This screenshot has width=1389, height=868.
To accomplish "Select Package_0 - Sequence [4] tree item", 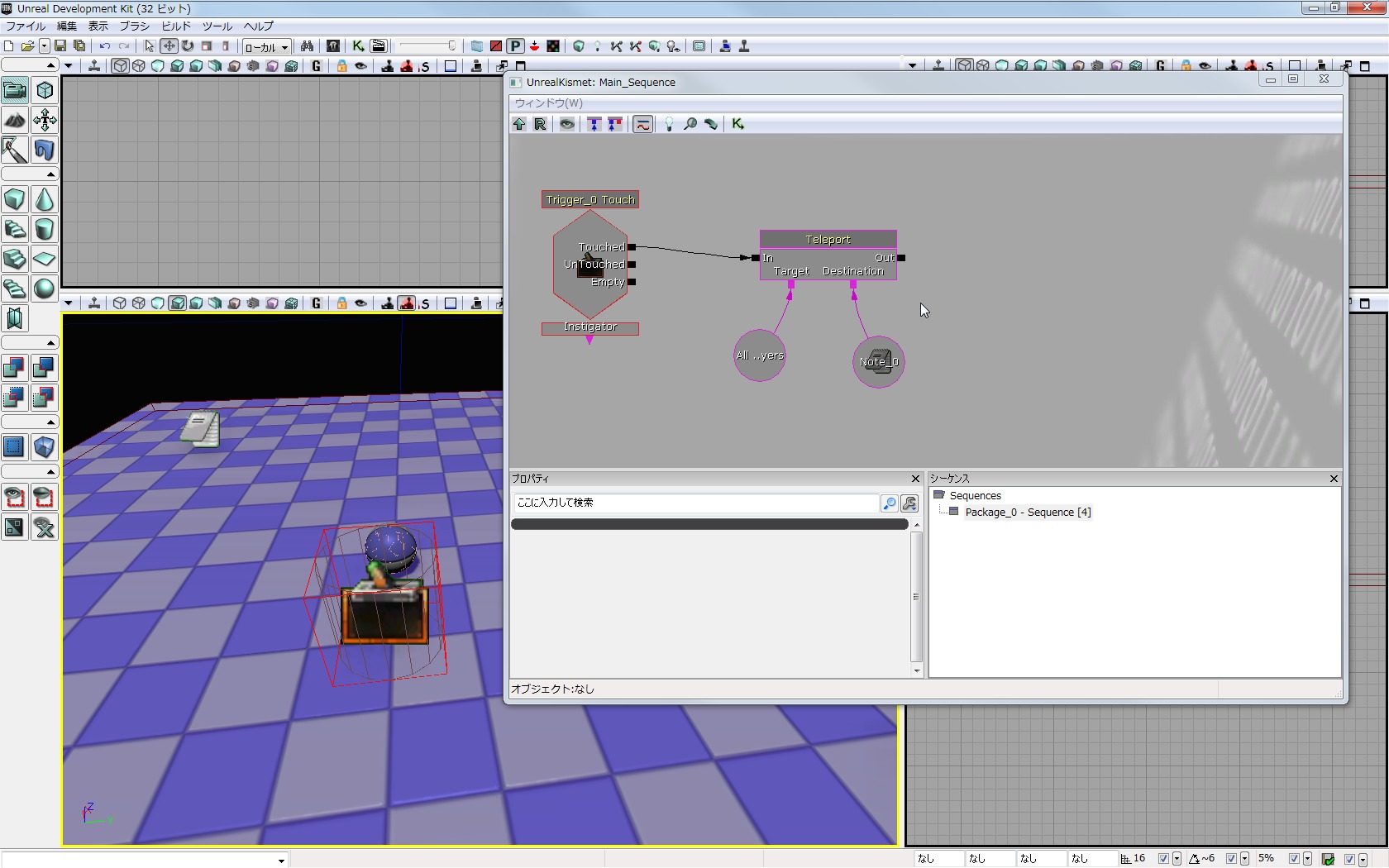I will coord(1028,513).
